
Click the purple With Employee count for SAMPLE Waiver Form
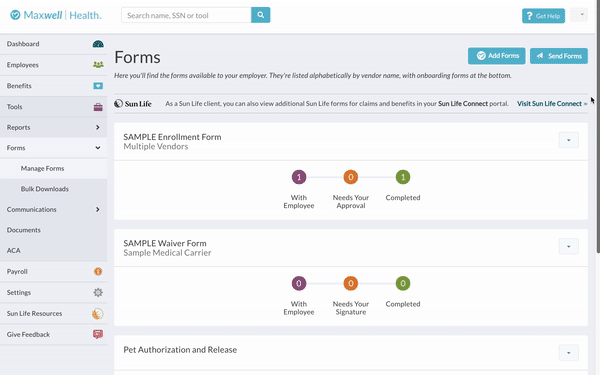click(x=299, y=284)
